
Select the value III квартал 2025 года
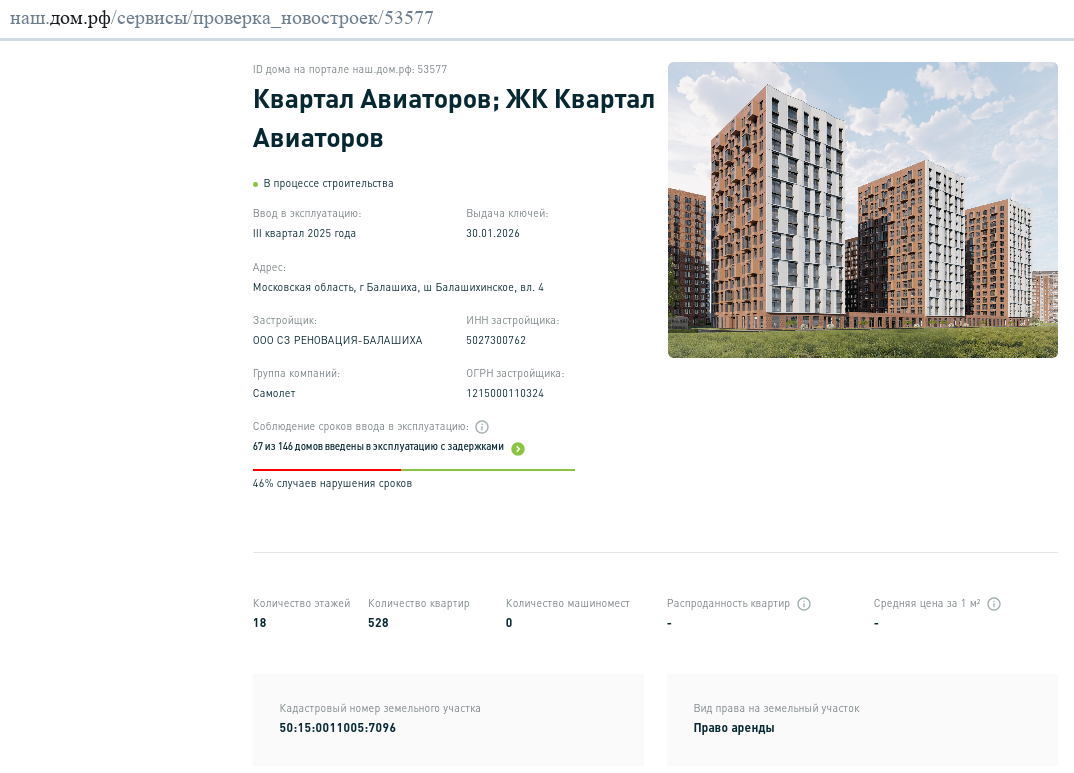(304, 233)
